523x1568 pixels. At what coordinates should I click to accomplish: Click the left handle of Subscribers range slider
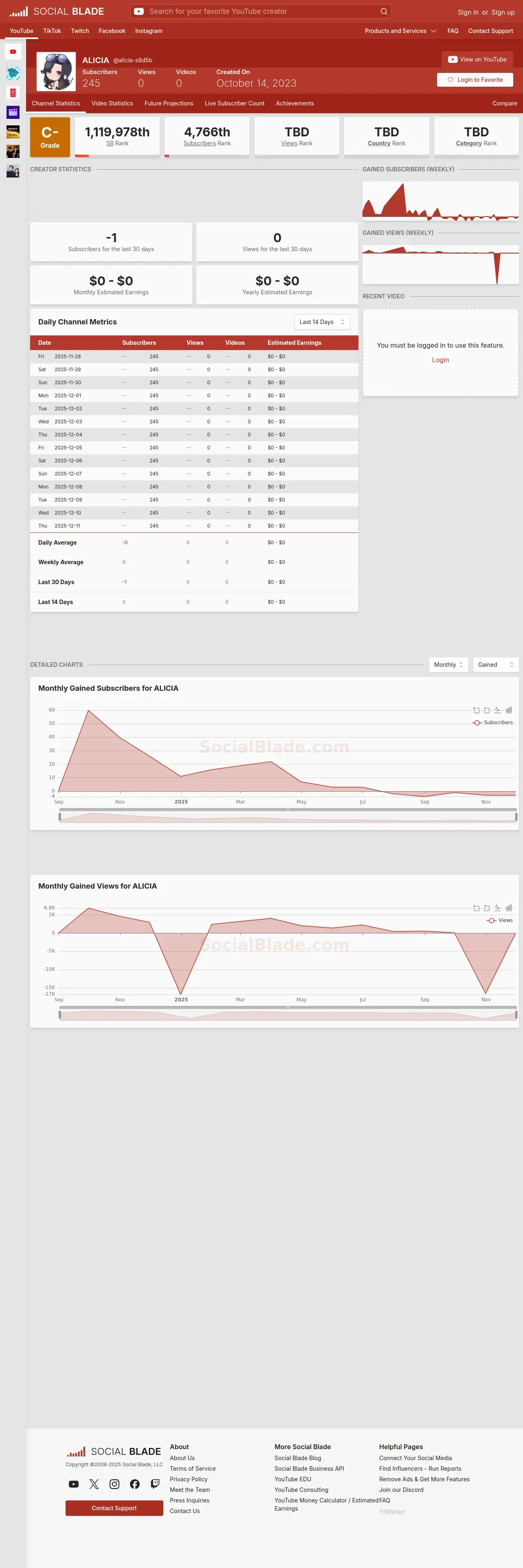pyautogui.click(x=59, y=817)
